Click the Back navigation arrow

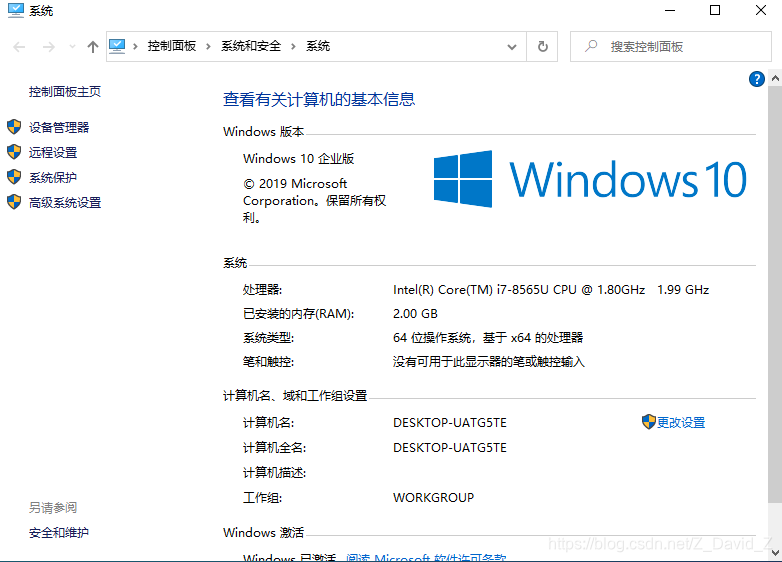tap(19, 47)
